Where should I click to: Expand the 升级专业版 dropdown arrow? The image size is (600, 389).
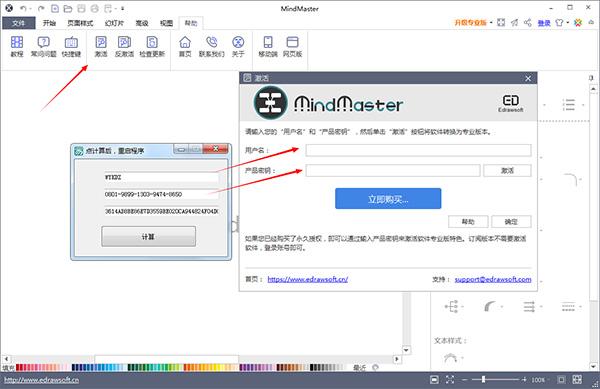[491, 23]
